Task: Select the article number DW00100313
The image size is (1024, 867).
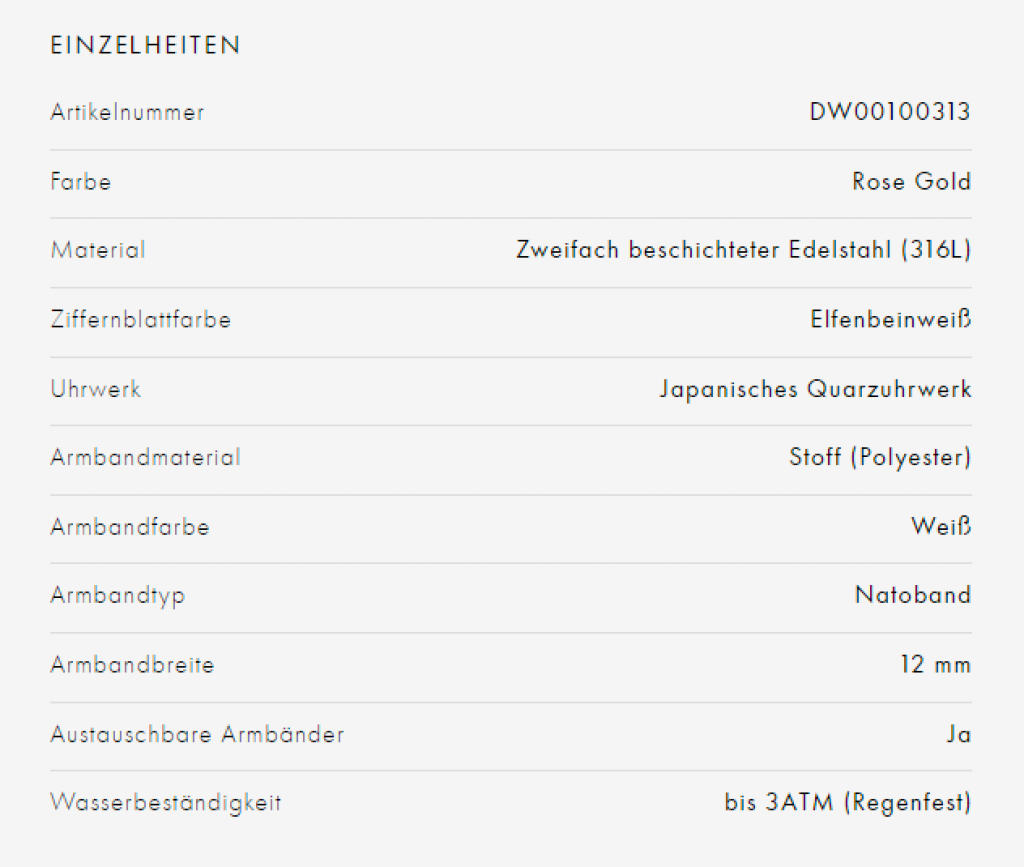Action: tap(889, 112)
